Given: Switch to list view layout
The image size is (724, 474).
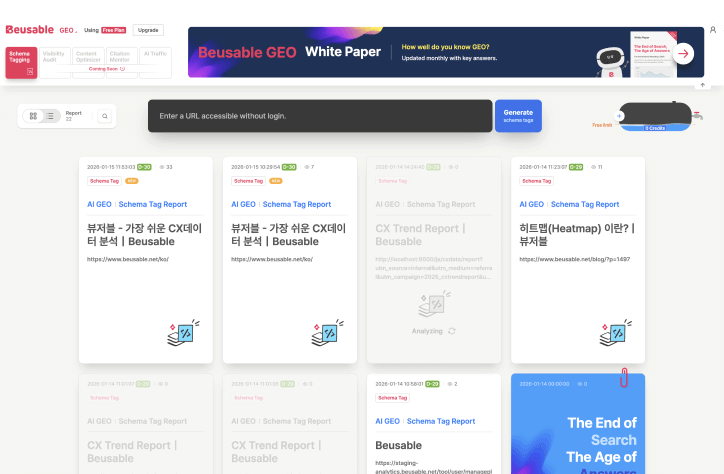Looking at the screenshot, I should pos(50,116).
